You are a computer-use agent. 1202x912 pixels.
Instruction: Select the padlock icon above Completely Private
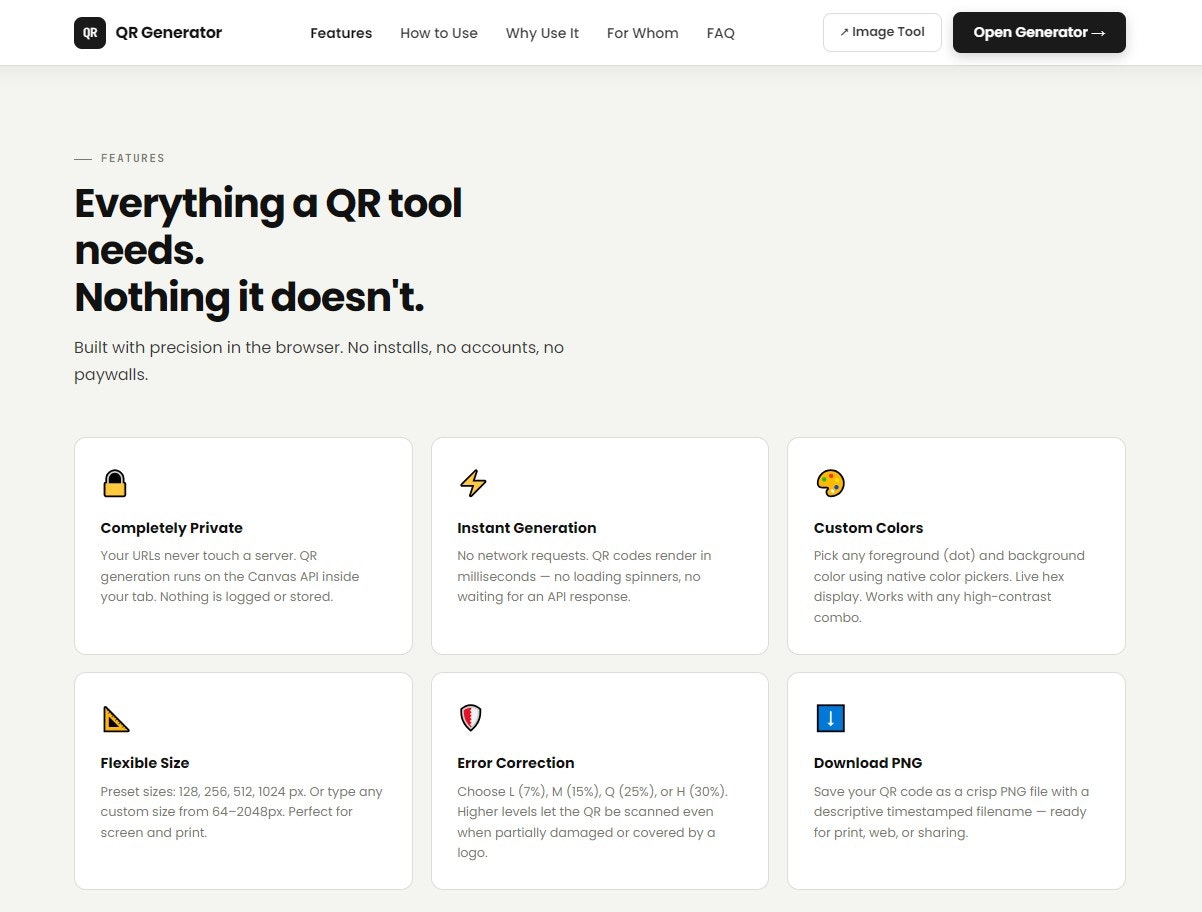[115, 483]
